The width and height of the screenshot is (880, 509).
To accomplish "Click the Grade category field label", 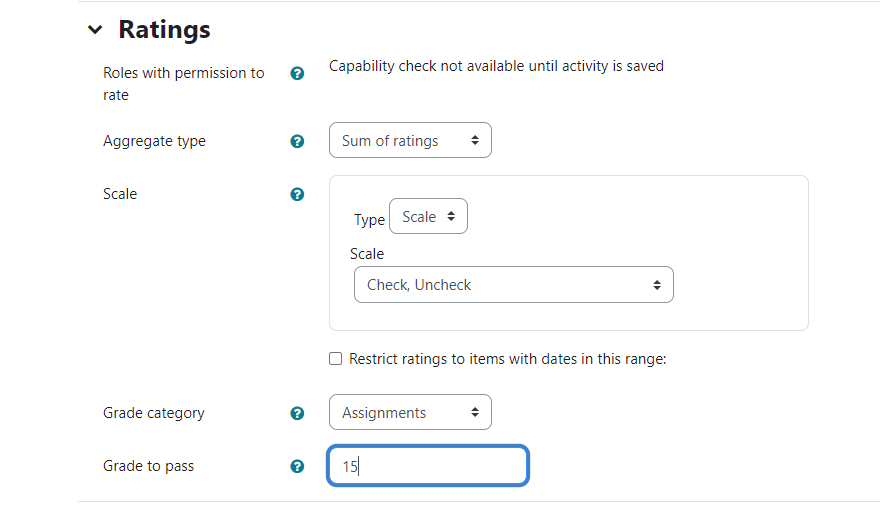I will [153, 413].
